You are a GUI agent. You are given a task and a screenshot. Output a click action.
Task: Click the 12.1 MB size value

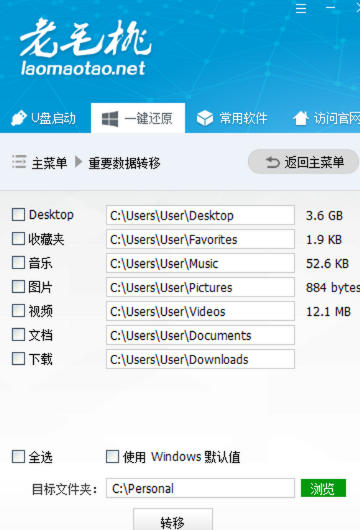pos(328,312)
